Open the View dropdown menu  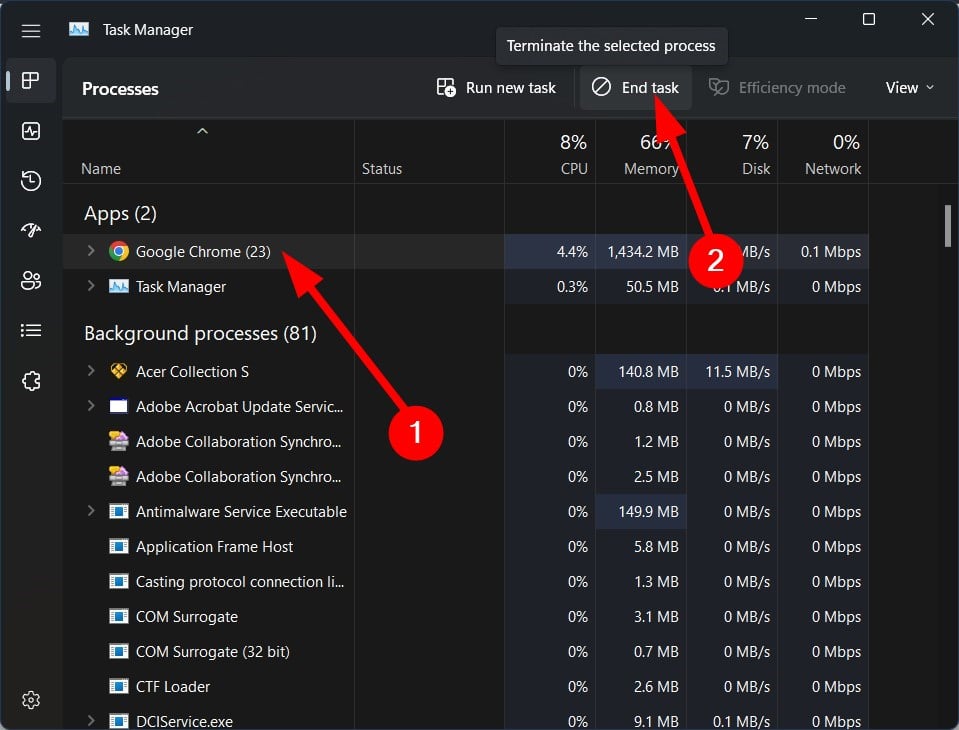(909, 88)
